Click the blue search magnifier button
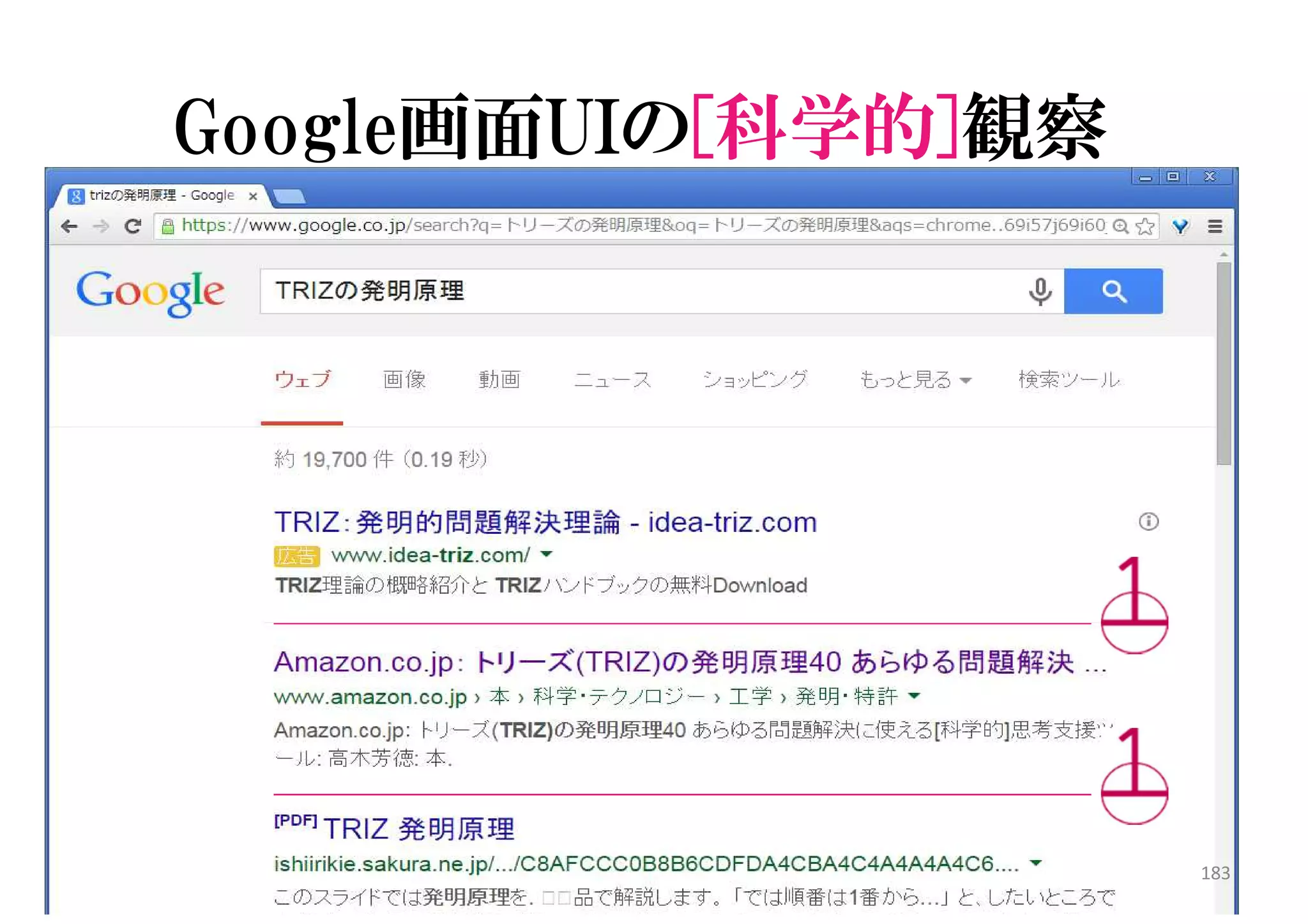This screenshot has height=924, width=1308. 1113,291
